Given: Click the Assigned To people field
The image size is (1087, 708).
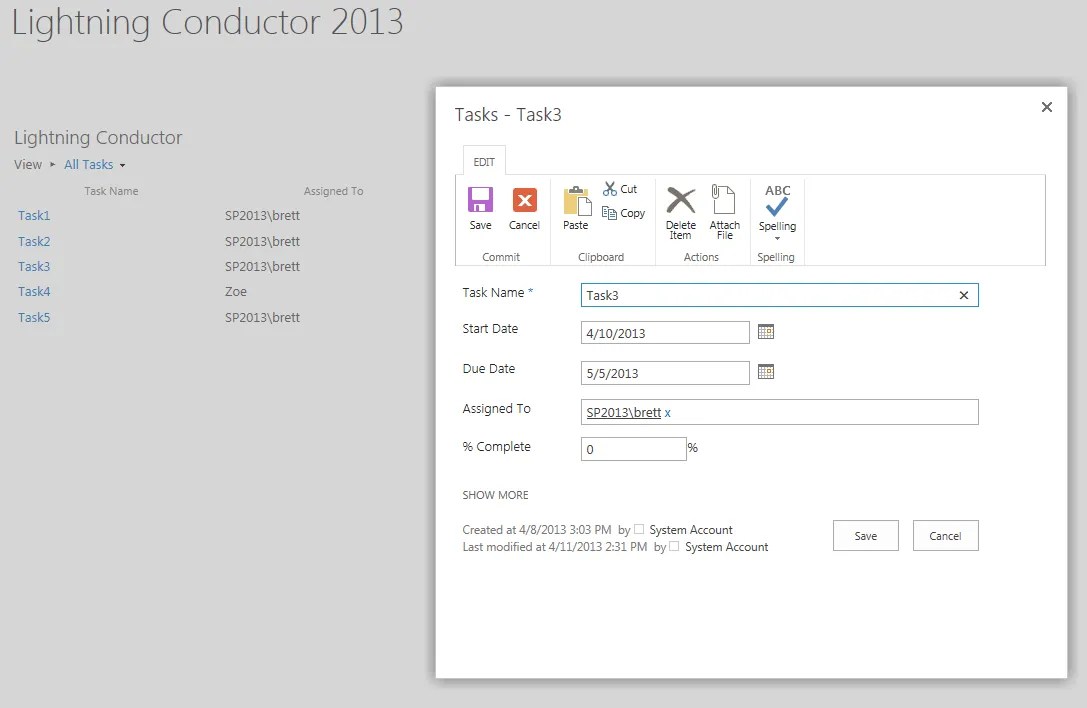Looking at the screenshot, I should coord(779,412).
